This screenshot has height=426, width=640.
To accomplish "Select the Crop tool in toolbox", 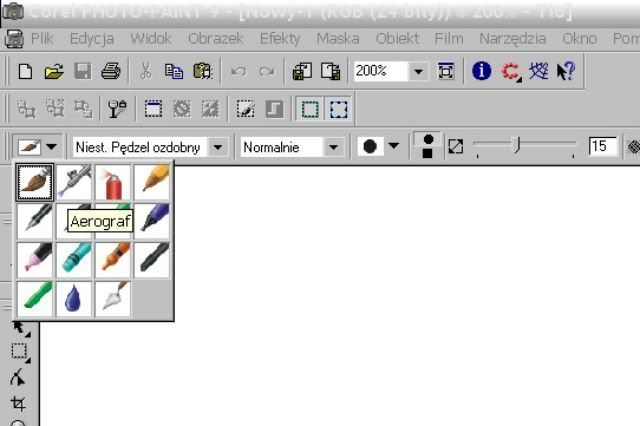I will (18, 404).
